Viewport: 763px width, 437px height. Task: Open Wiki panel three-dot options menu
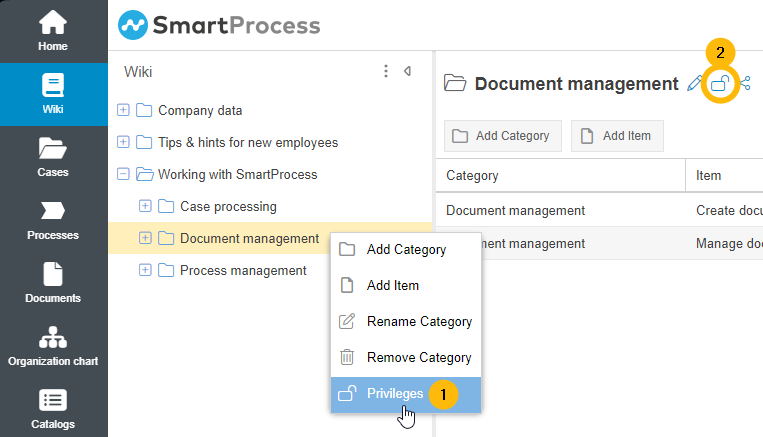pos(386,71)
